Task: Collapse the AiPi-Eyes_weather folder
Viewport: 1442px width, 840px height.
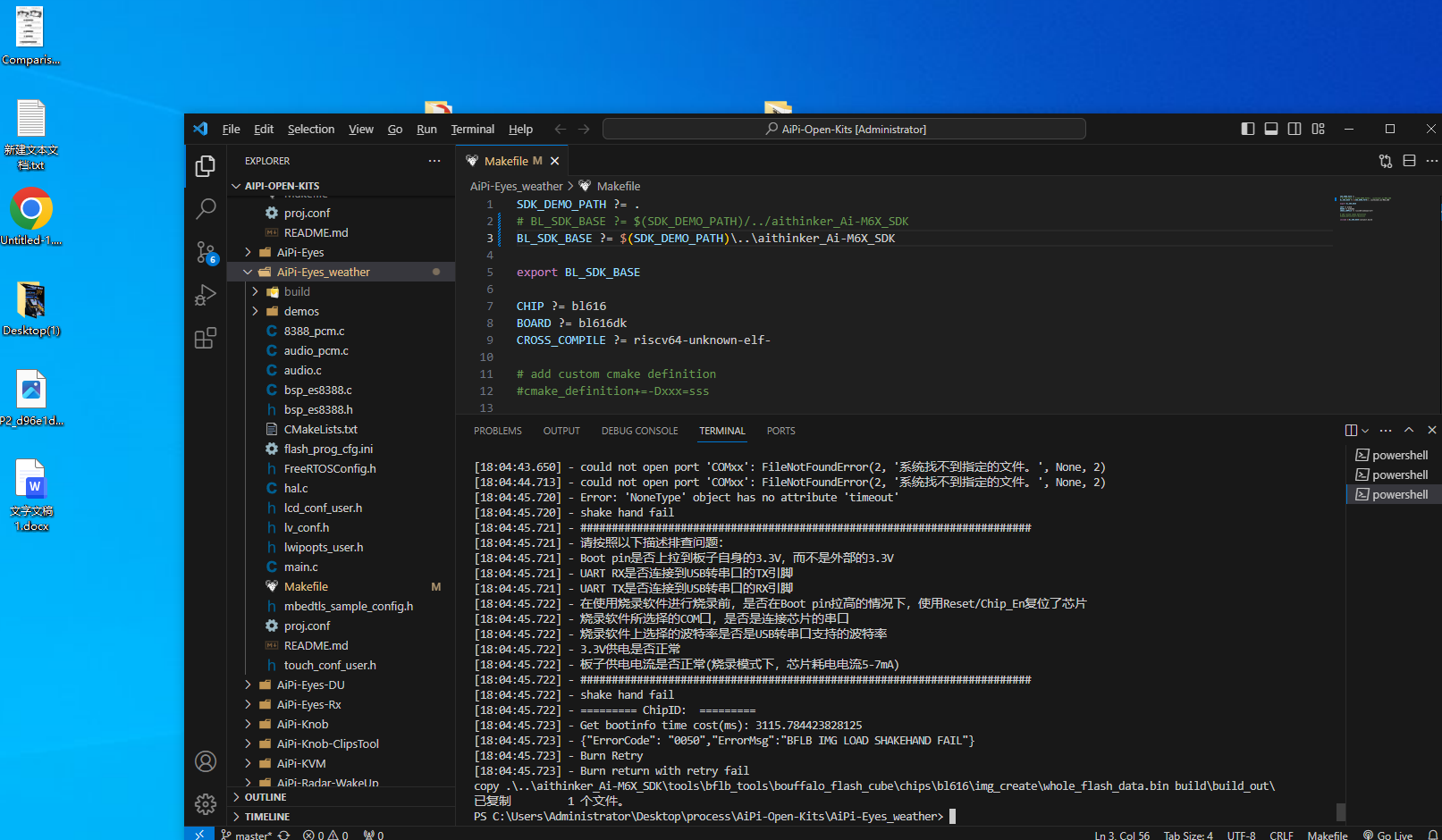Action: [342, 272]
